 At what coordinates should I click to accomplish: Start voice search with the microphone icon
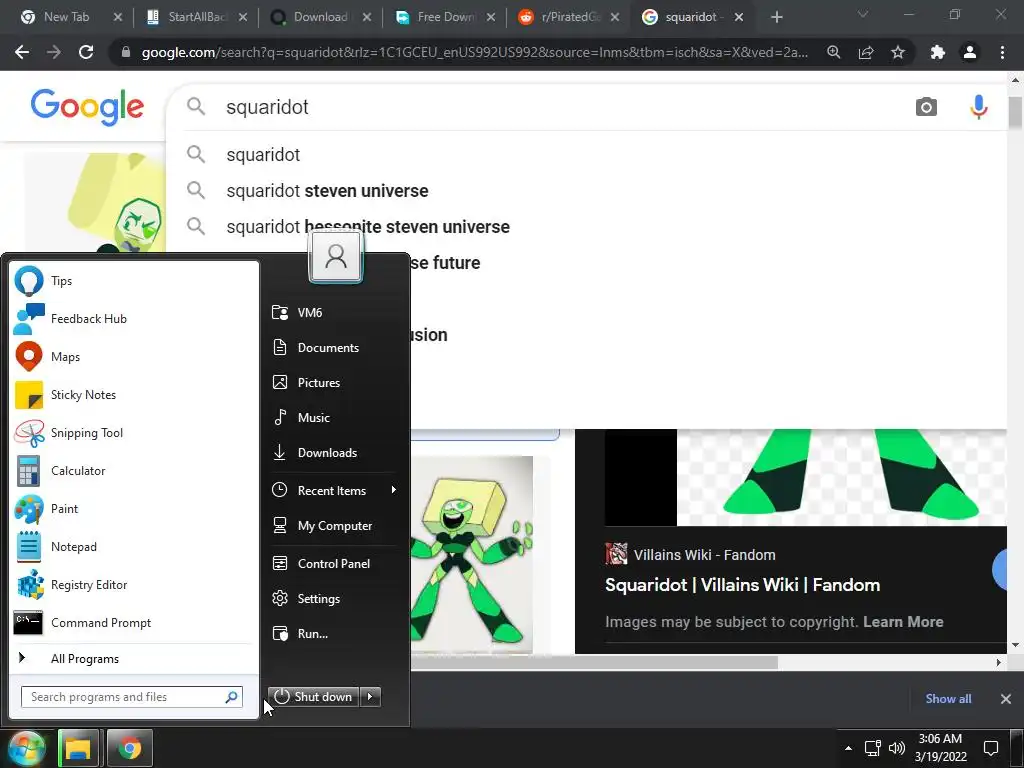click(x=978, y=107)
